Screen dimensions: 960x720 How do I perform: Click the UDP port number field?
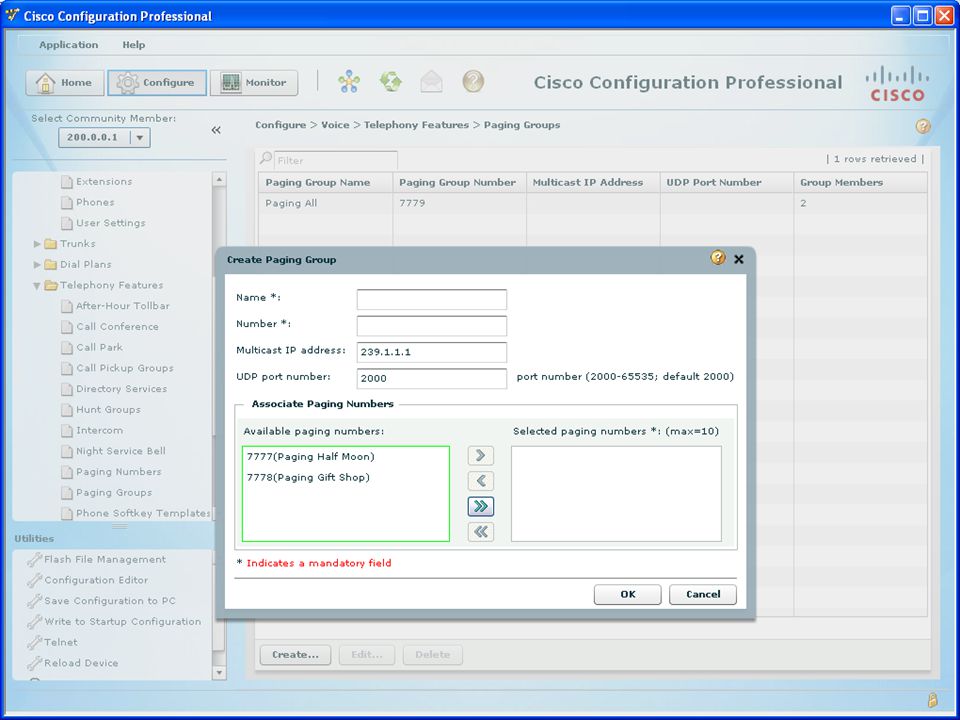click(432, 378)
